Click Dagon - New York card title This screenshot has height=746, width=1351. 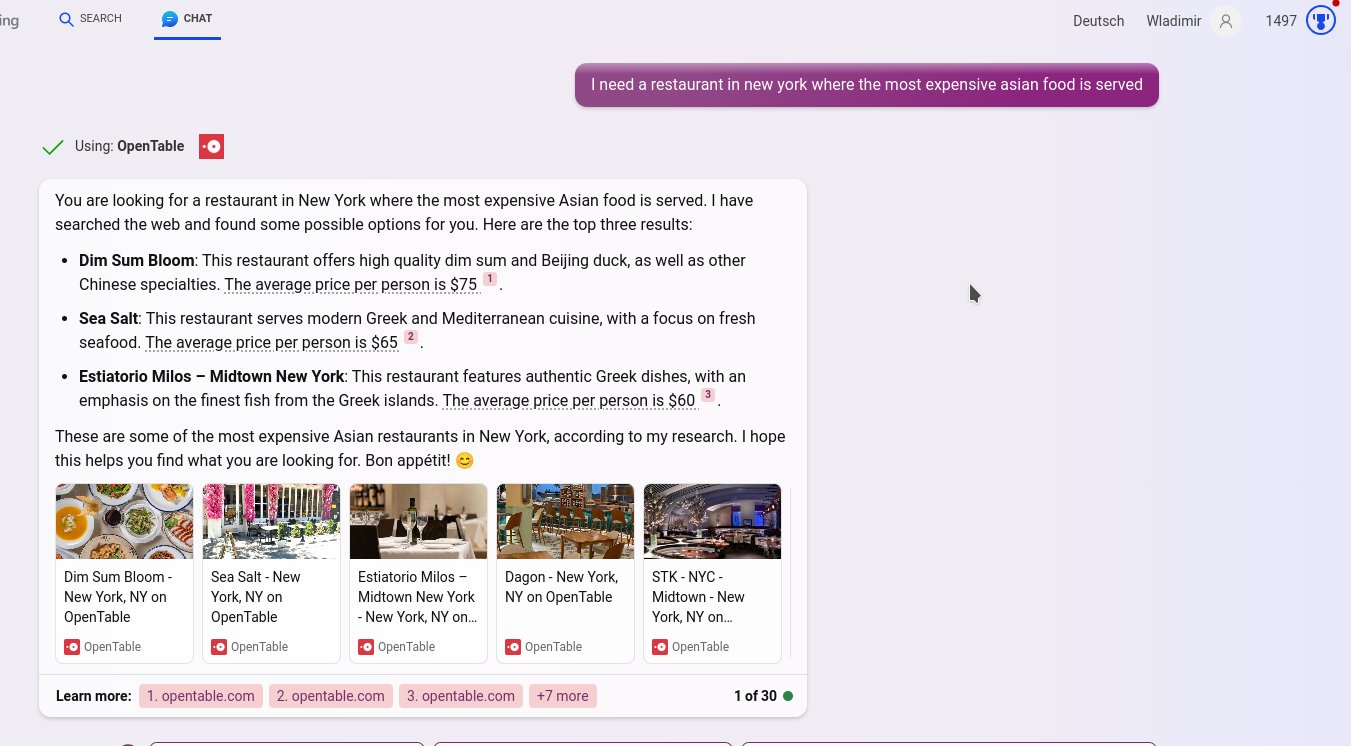(x=561, y=587)
